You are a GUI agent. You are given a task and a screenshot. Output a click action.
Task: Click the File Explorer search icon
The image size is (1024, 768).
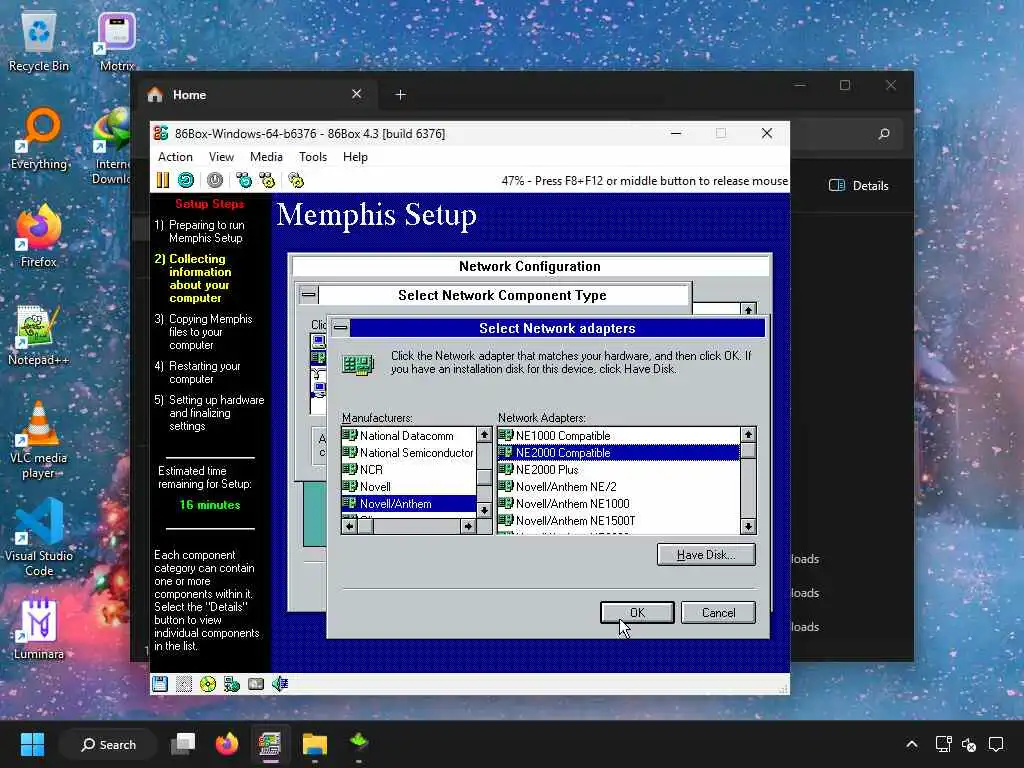click(884, 134)
